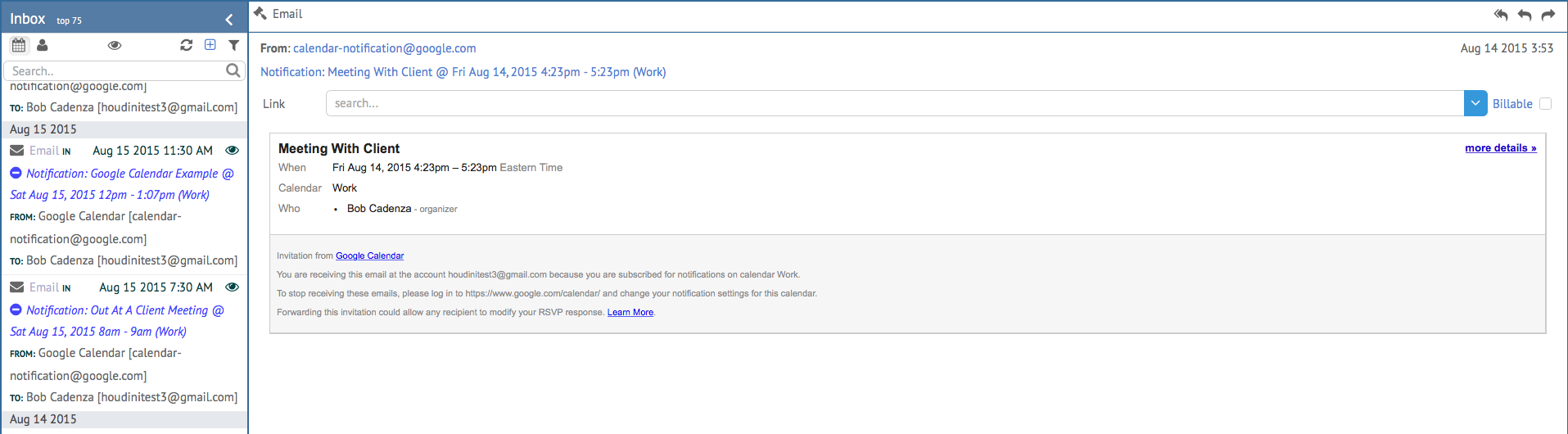Collapse the Inbox panel with the chevron
The image size is (1568, 434).
point(229,19)
